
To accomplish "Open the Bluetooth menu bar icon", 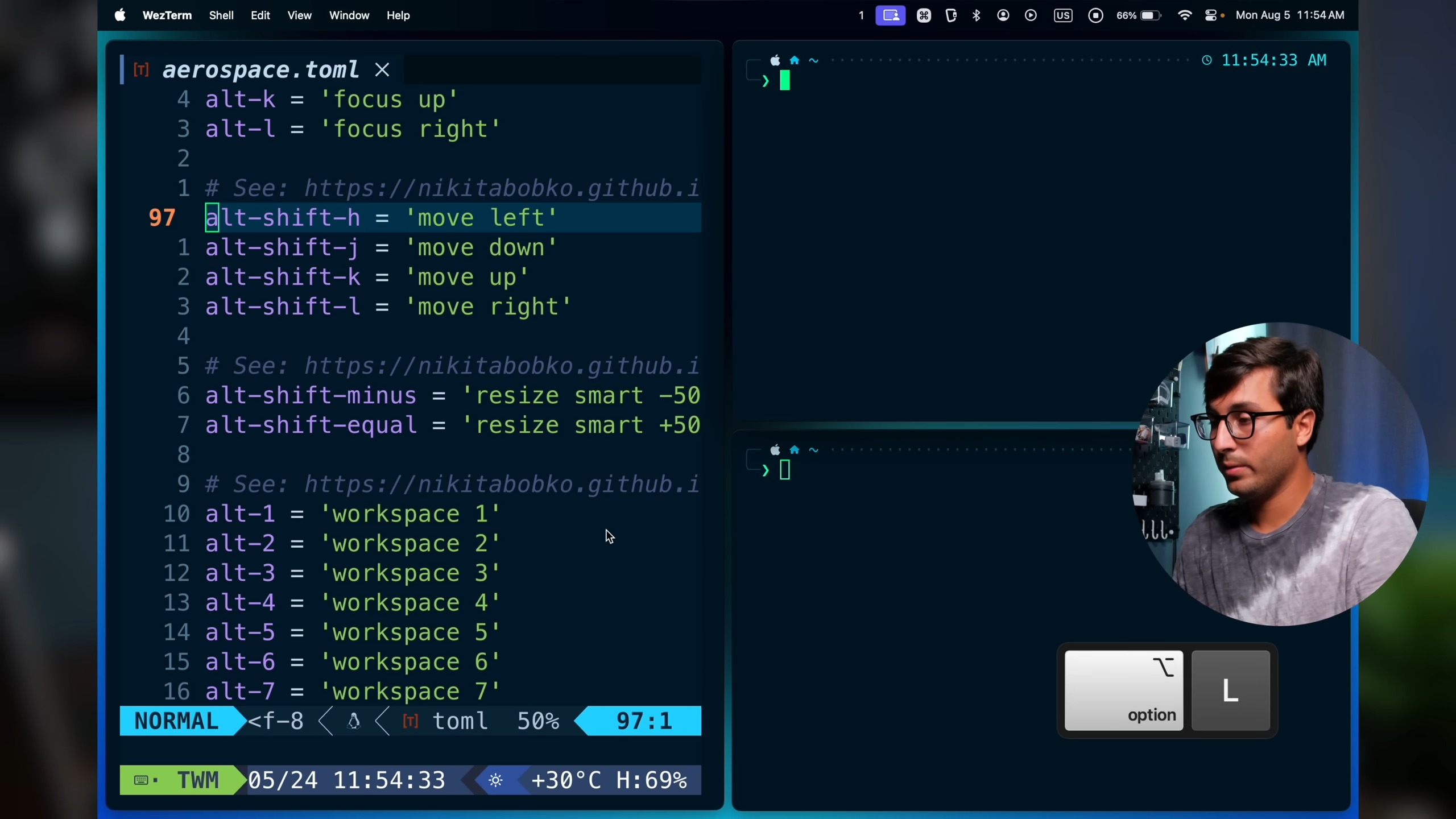I will 977,15.
